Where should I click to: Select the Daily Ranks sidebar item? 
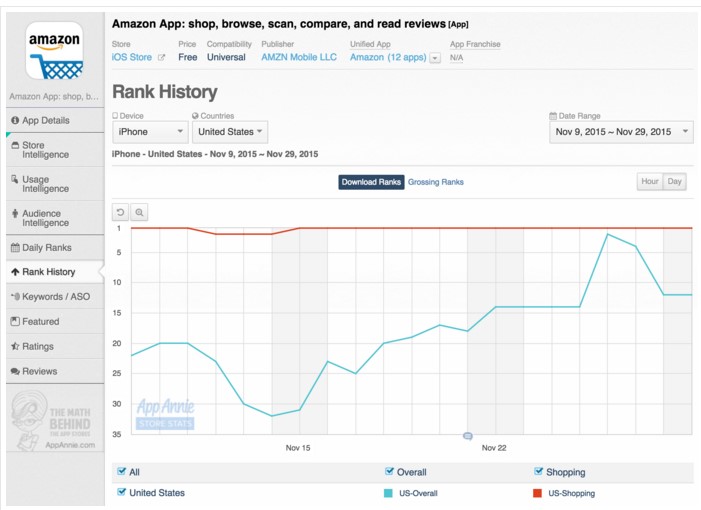pos(55,248)
